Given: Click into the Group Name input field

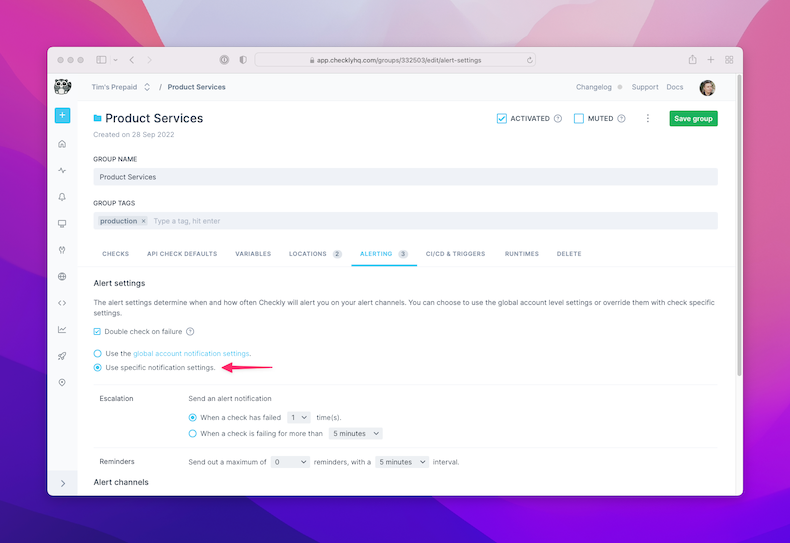Looking at the screenshot, I should point(405,177).
